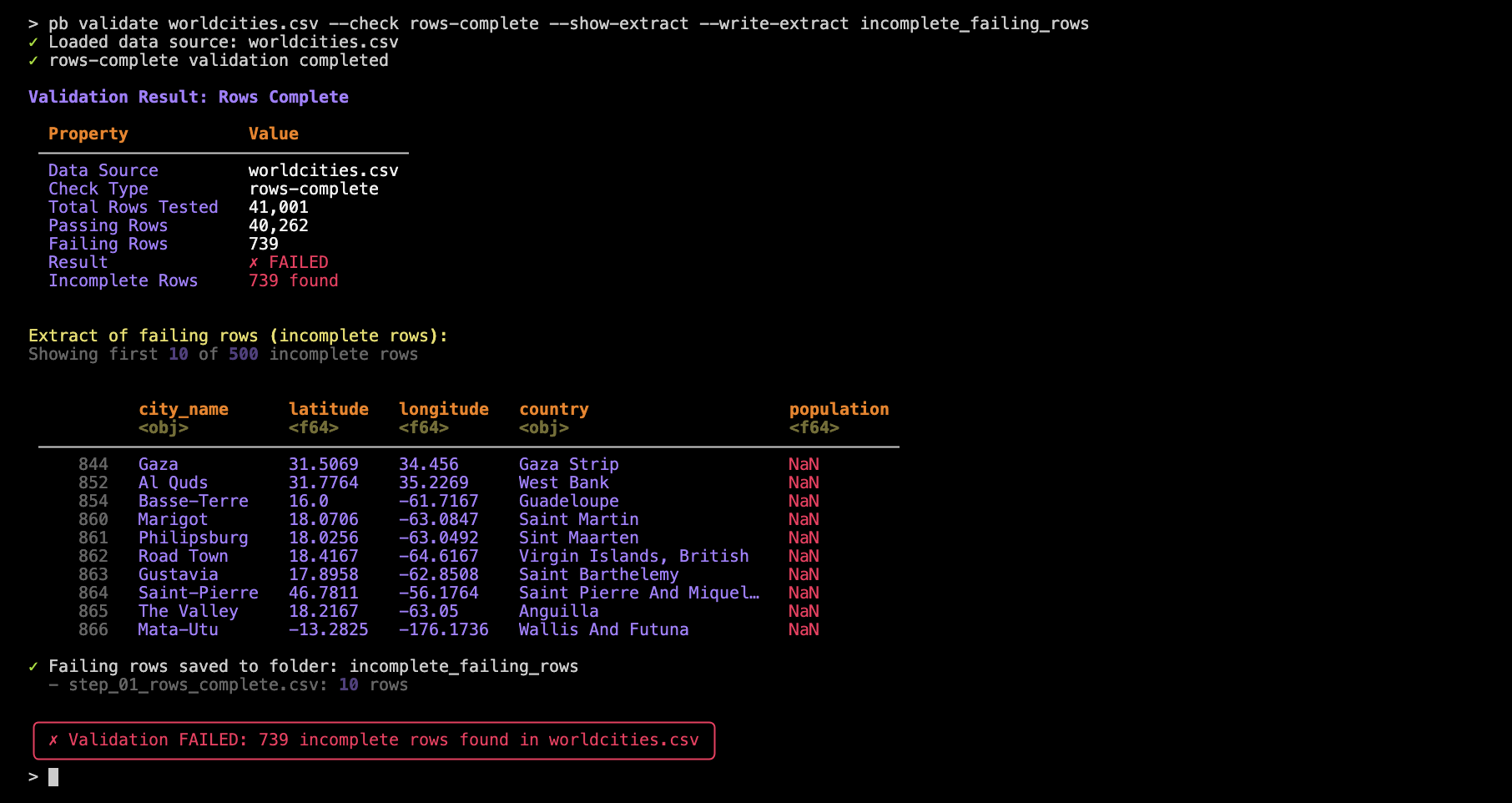1512x803 pixels.
Task: Select the "city_name" column header
Action: click(x=183, y=409)
